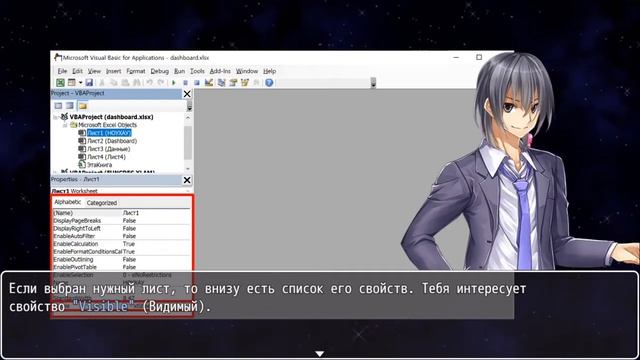Viewport: 640px width, 360px height.
Task: Click the green Run Sub play icon
Action: (x=174, y=83)
